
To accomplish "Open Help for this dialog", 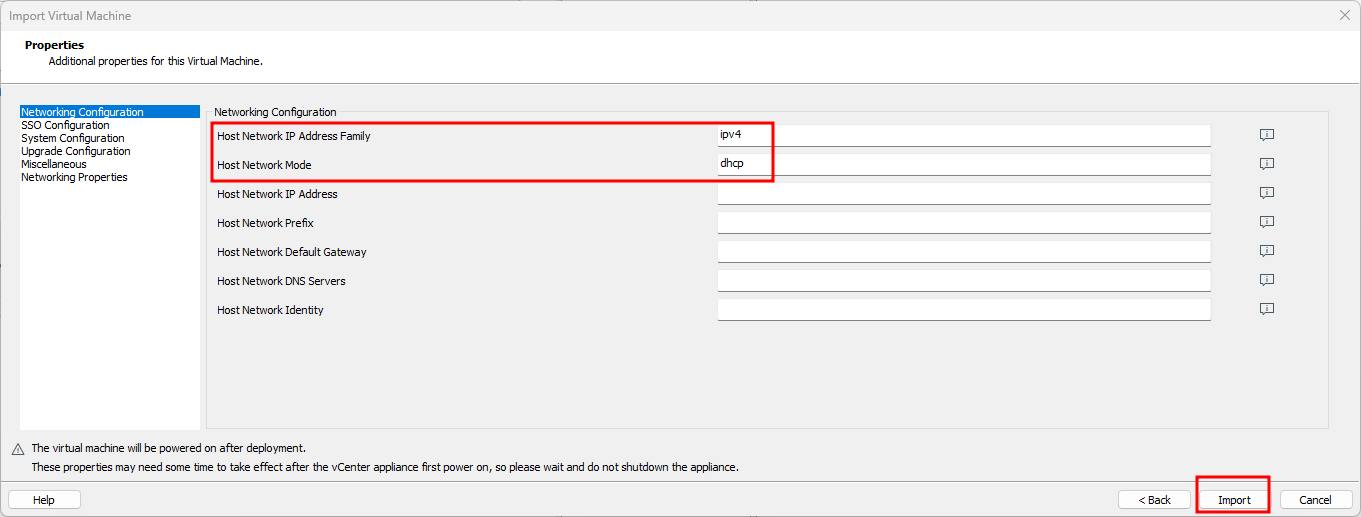I will pyautogui.click(x=44, y=499).
